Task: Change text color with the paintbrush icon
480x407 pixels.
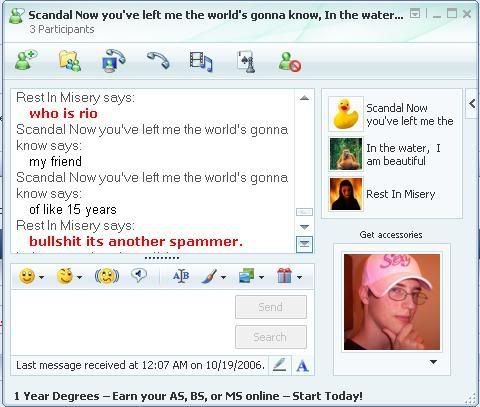Action: pyautogui.click(x=209, y=276)
